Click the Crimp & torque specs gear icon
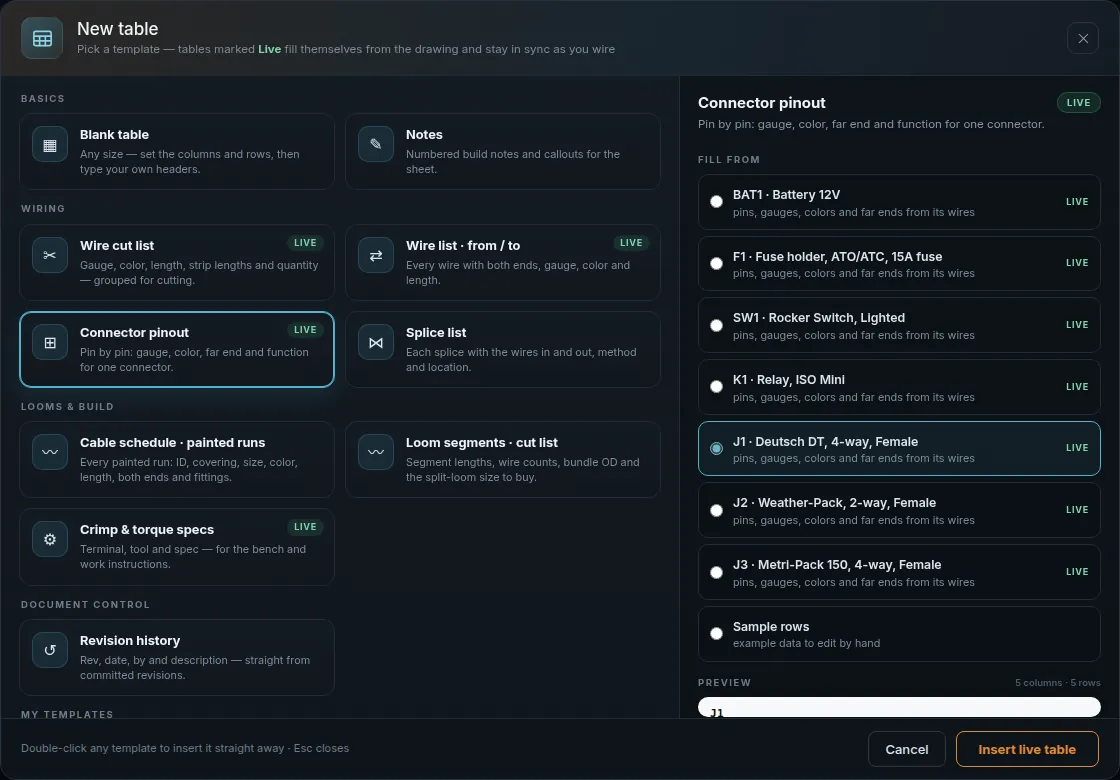The image size is (1120, 780). click(50, 540)
